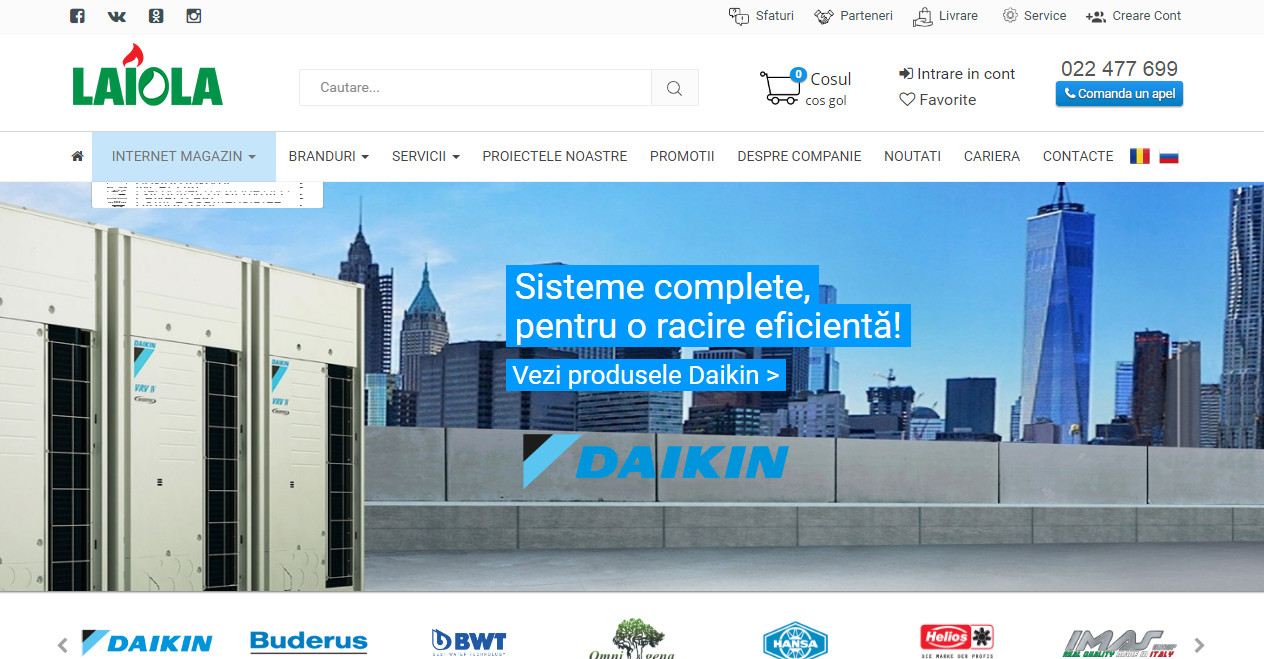Switch language using the Romanian flag
This screenshot has width=1264, height=659.
[1140, 156]
